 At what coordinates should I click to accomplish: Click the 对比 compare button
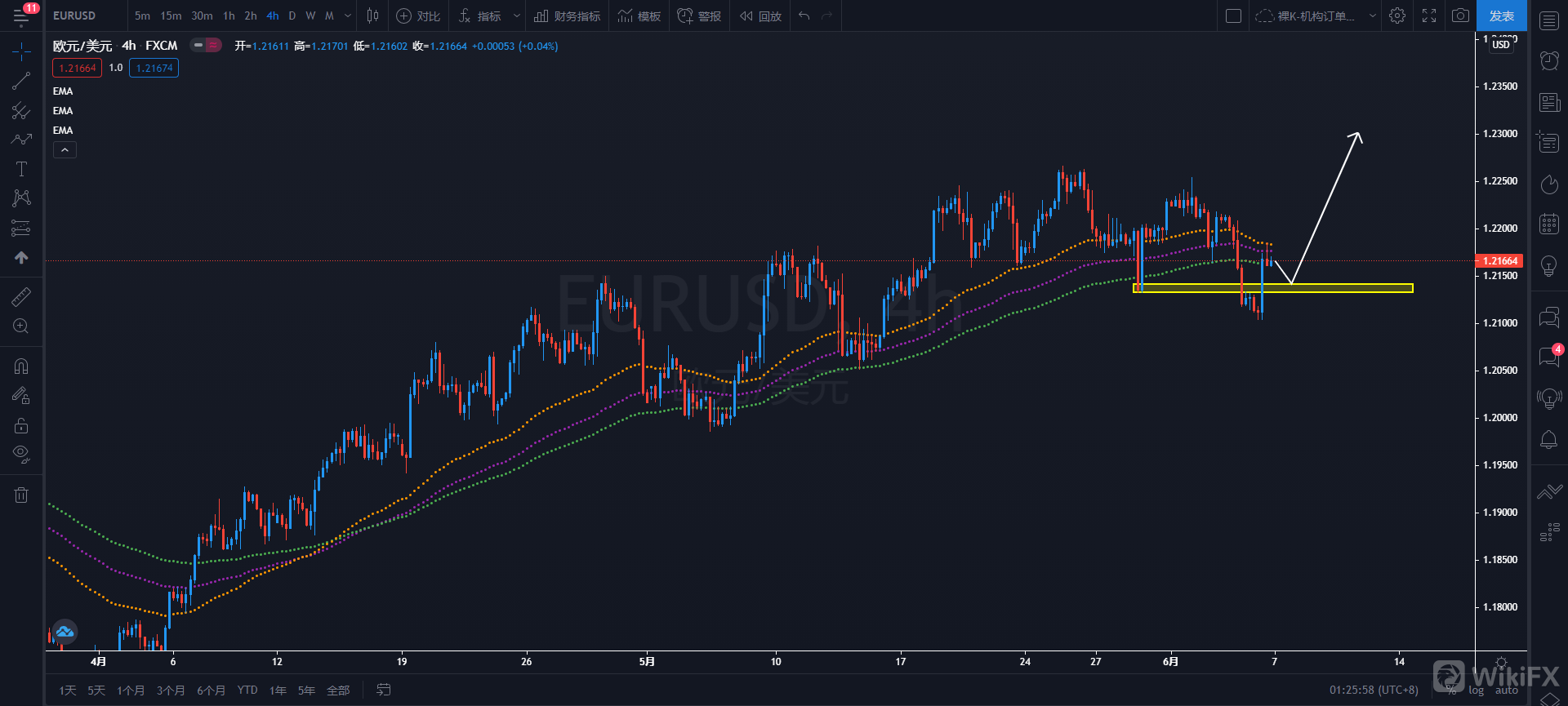[x=418, y=16]
